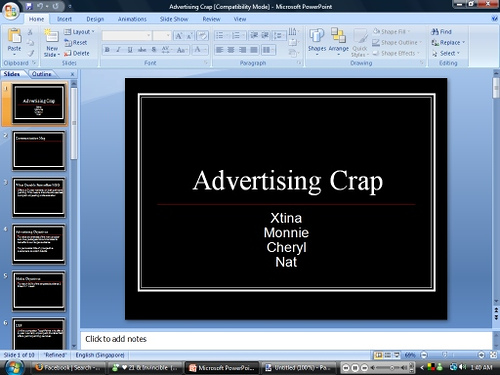Click the zoom slider handle
The image size is (500, 375).
coord(444,355)
